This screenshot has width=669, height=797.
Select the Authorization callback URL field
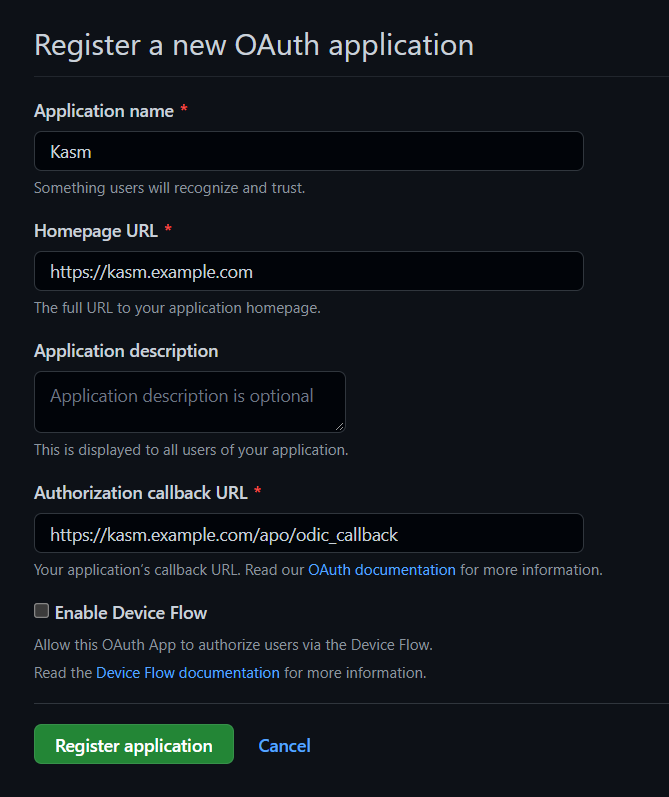[x=308, y=534]
